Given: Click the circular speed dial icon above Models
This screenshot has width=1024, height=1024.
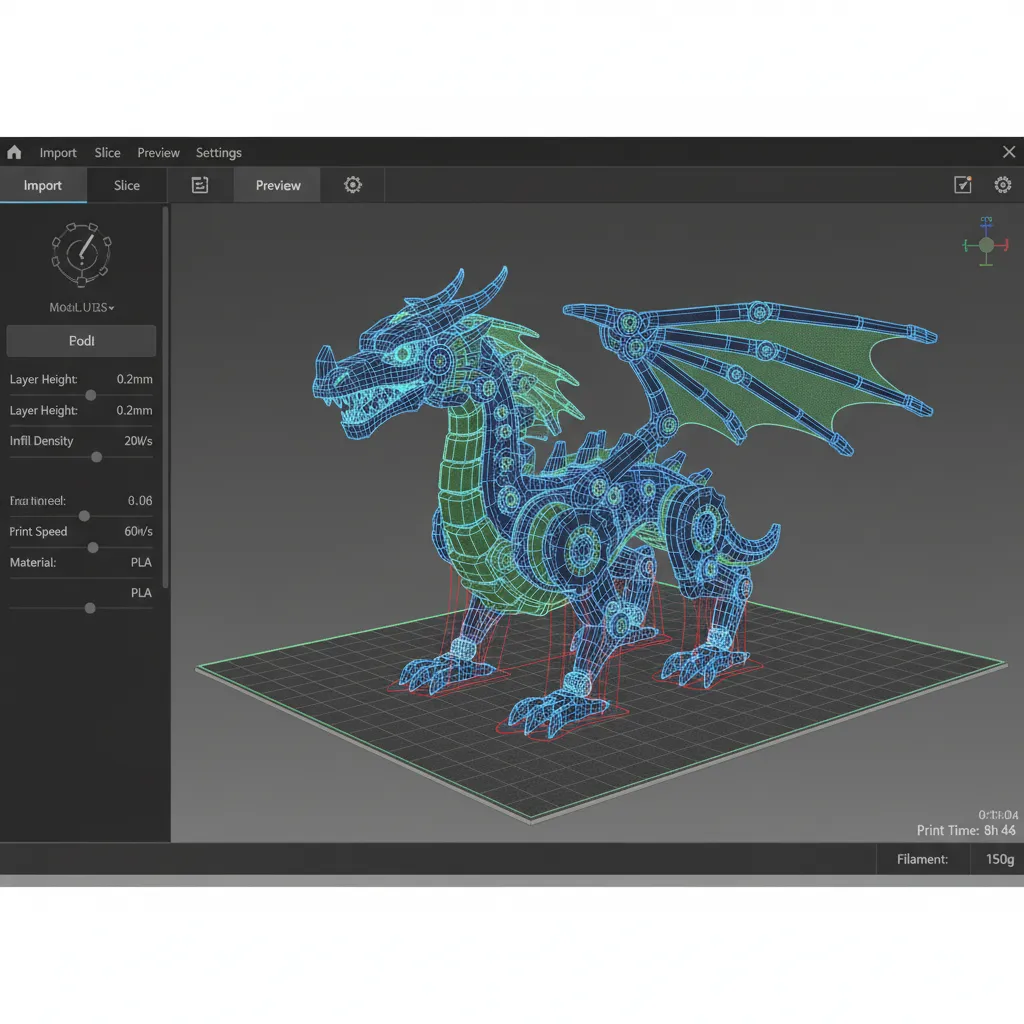Looking at the screenshot, I should point(81,253).
